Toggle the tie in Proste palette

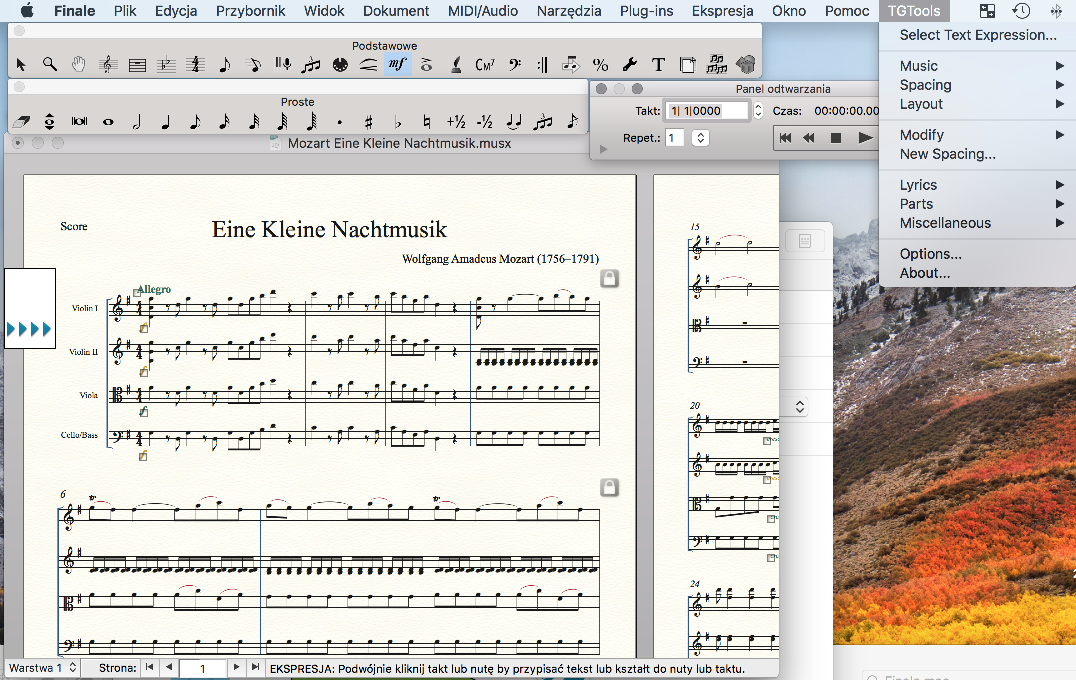pos(513,121)
